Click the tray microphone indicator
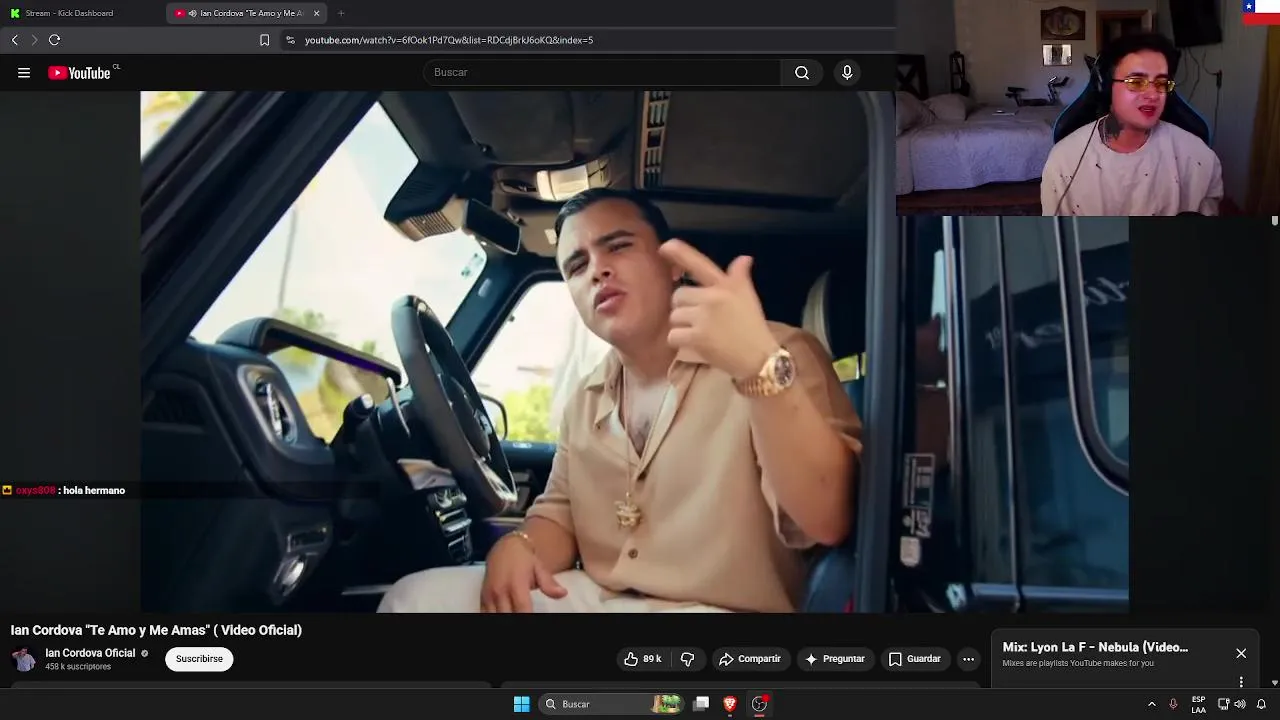1280x720 pixels. [1173, 704]
